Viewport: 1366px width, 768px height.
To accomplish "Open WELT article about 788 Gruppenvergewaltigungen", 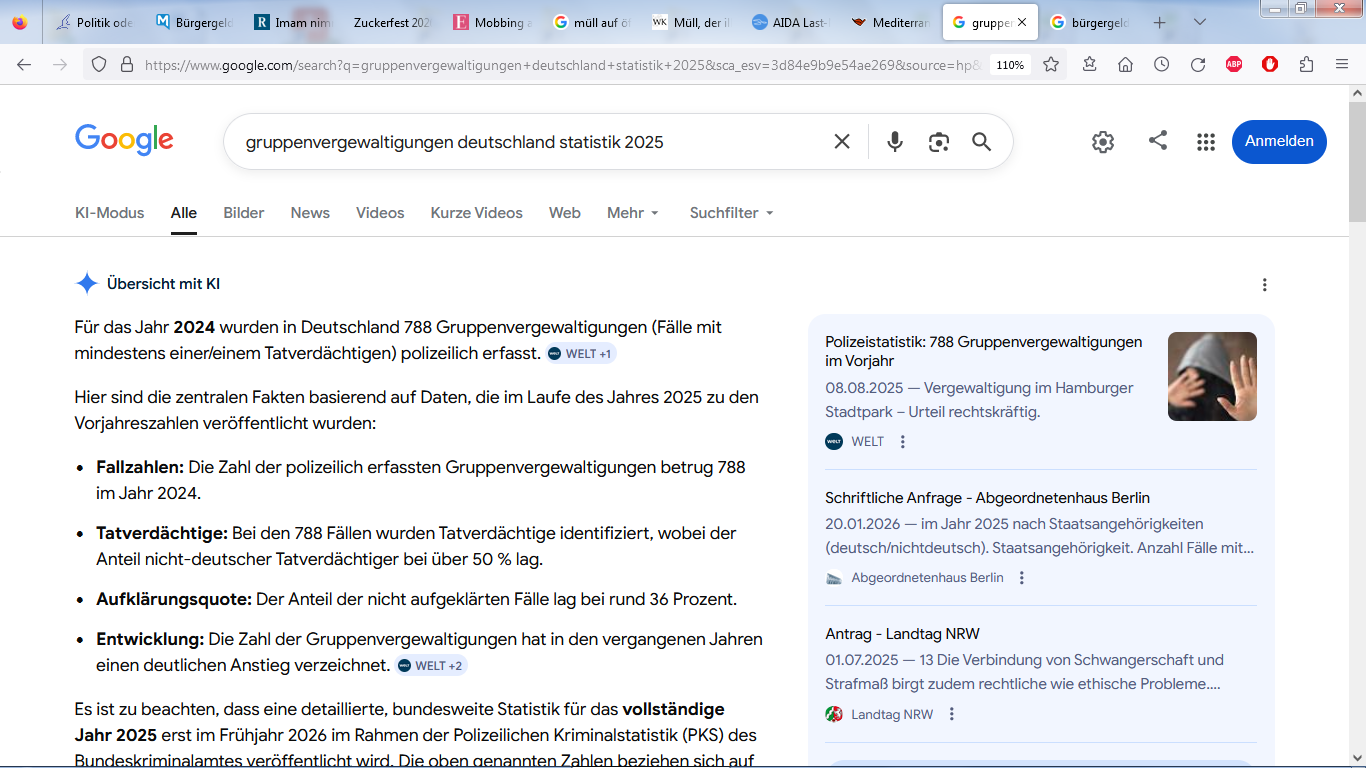I will 983,351.
